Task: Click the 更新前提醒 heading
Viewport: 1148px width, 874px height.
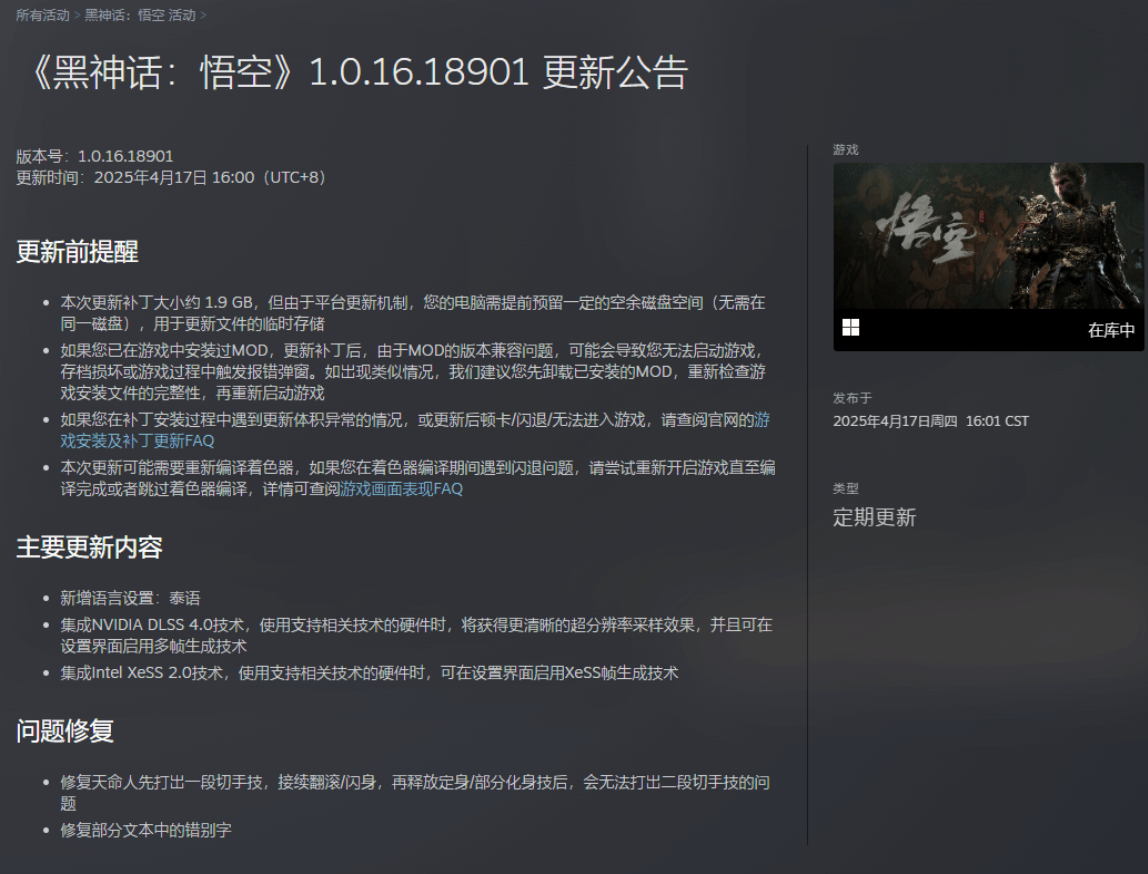Action: click(x=77, y=252)
